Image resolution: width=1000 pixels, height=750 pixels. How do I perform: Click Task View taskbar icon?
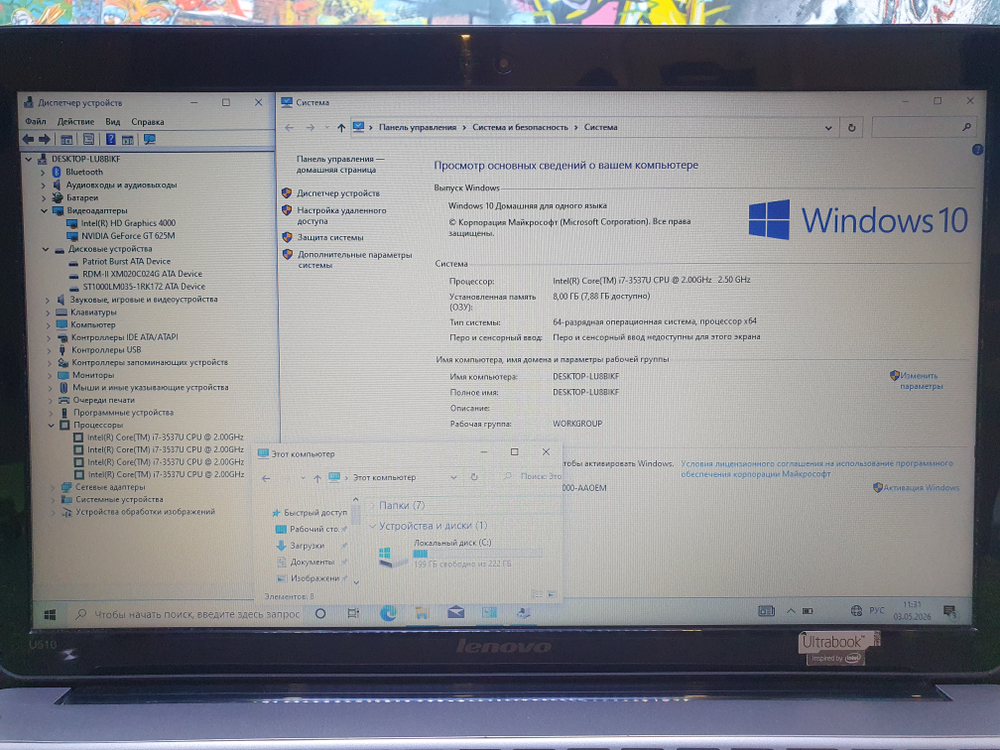[x=353, y=614]
